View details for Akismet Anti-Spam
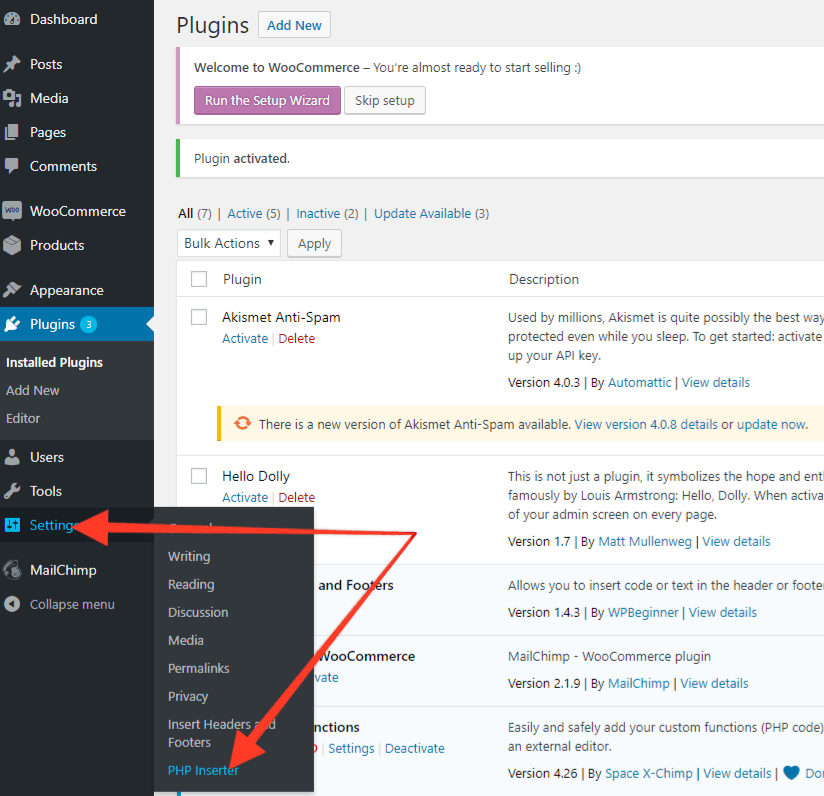 pyautogui.click(x=716, y=382)
